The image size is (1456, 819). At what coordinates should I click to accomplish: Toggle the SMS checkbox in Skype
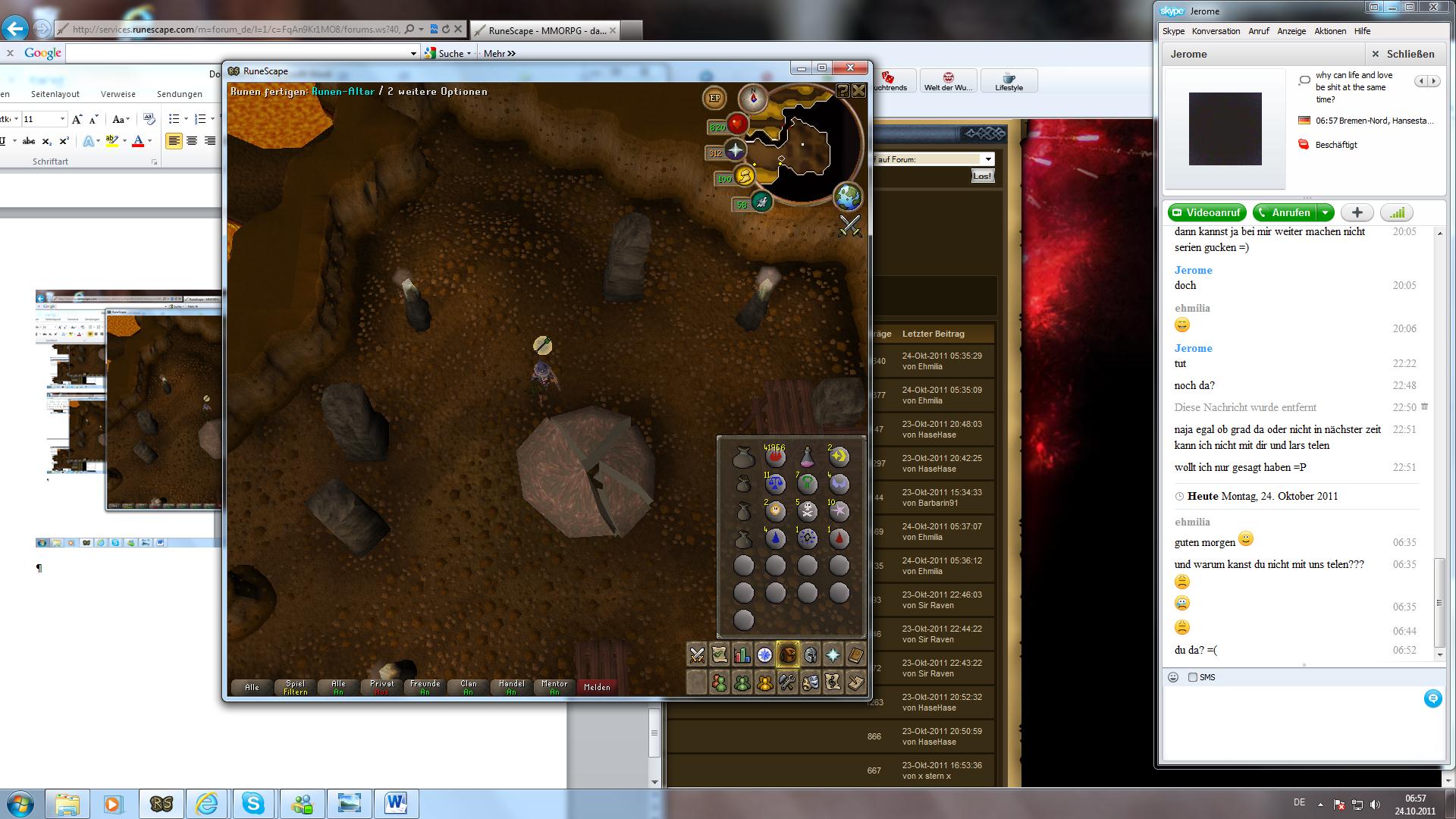point(1193,677)
